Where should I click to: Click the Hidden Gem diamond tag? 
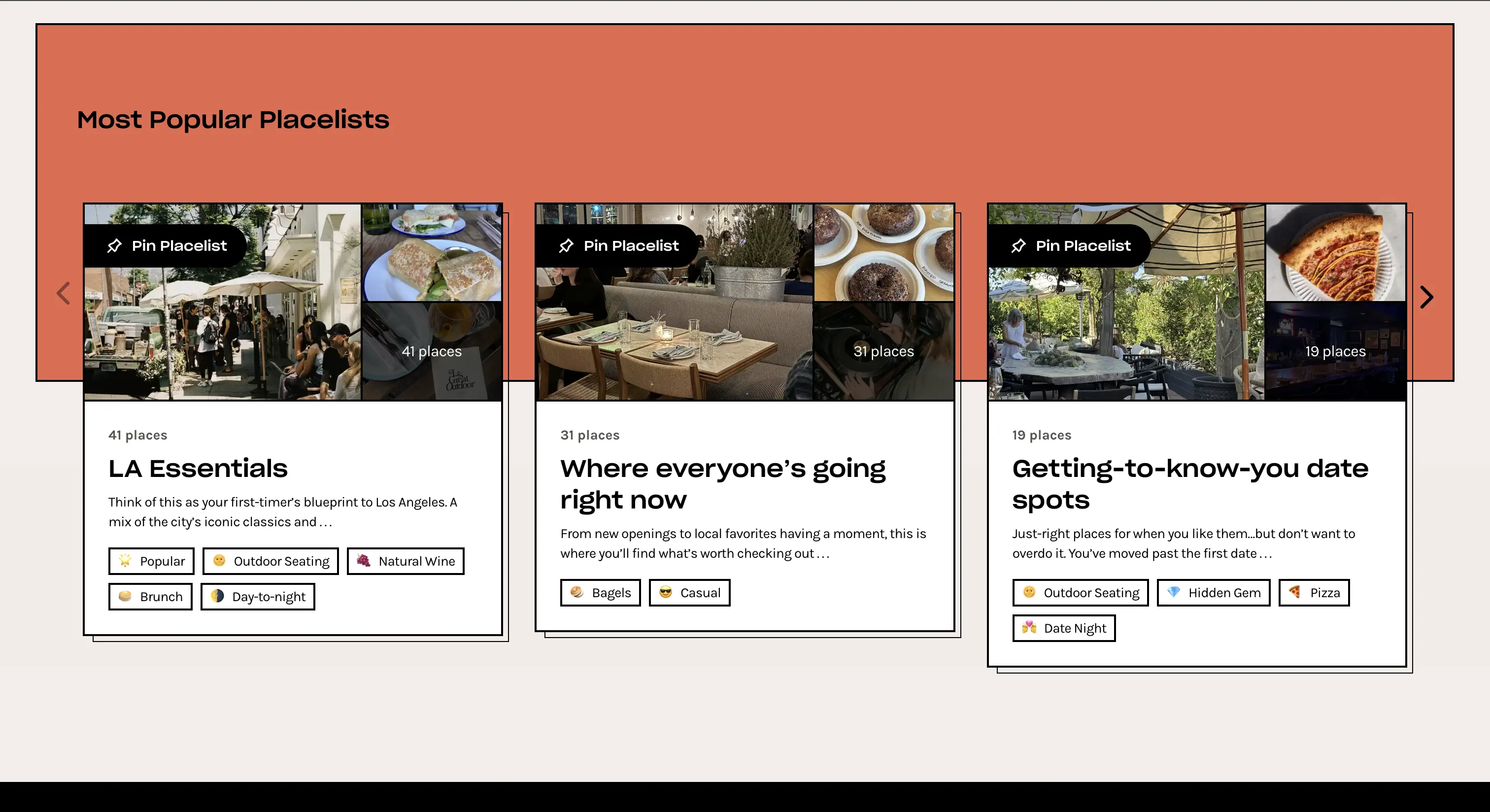pyautogui.click(x=1214, y=593)
